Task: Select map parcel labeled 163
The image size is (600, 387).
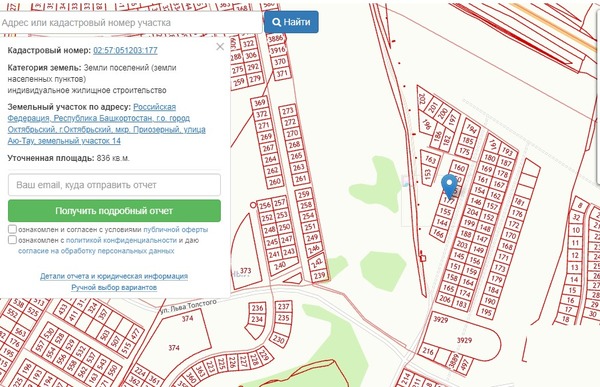Action: [x=430, y=158]
